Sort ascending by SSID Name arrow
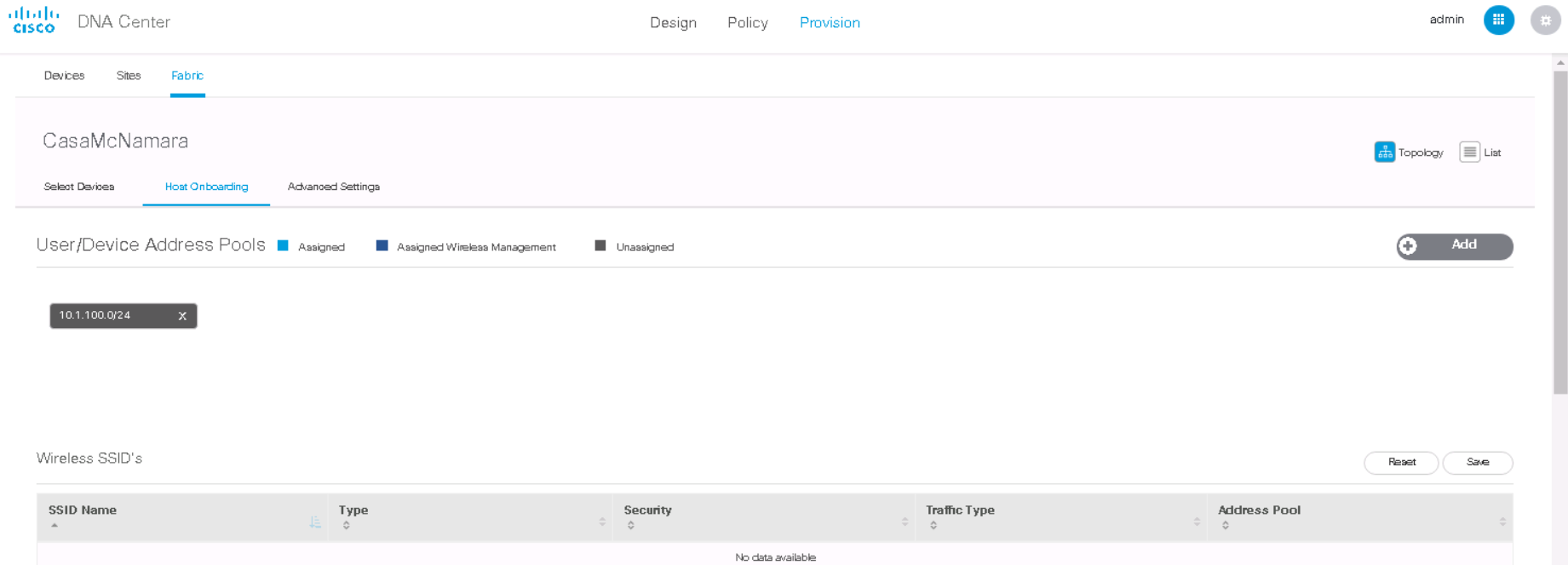The width and height of the screenshot is (1568, 565). click(x=55, y=526)
